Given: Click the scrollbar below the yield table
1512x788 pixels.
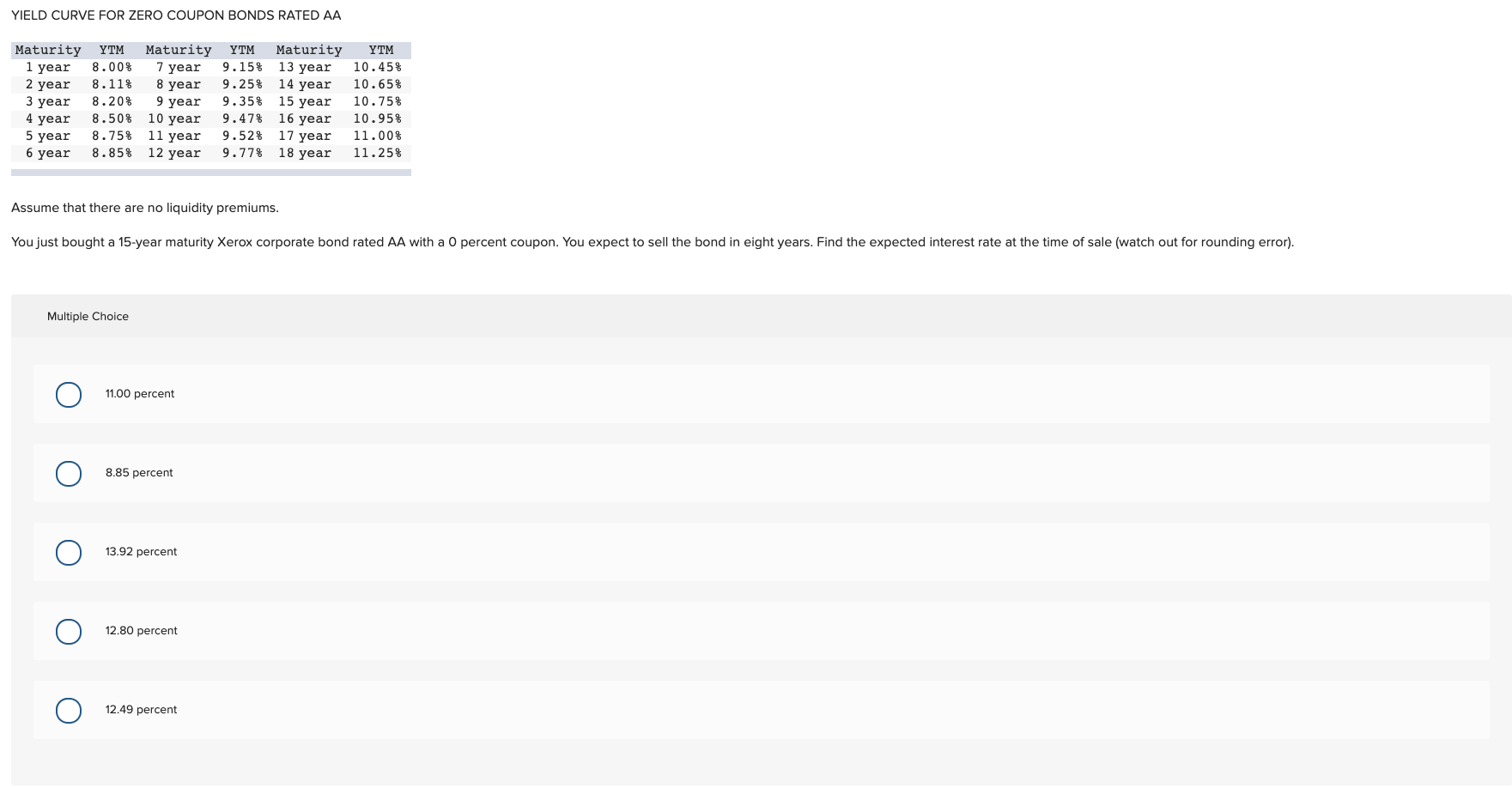Looking at the screenshot, I should [x=211, y=172].
